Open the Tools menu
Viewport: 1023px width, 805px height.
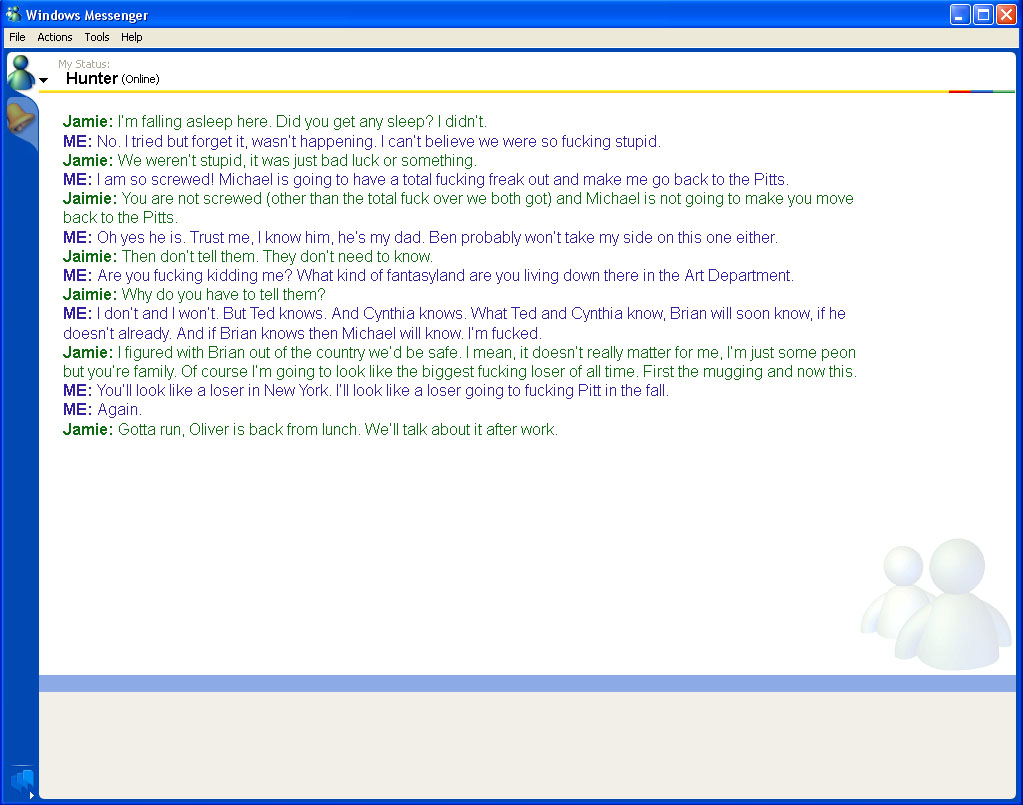[x=97, y=37]
